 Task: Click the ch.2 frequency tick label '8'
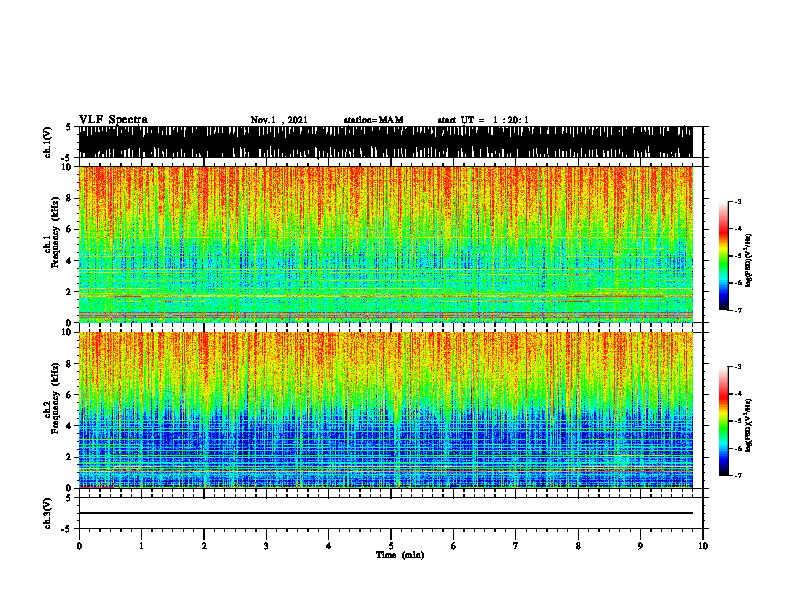70,364
